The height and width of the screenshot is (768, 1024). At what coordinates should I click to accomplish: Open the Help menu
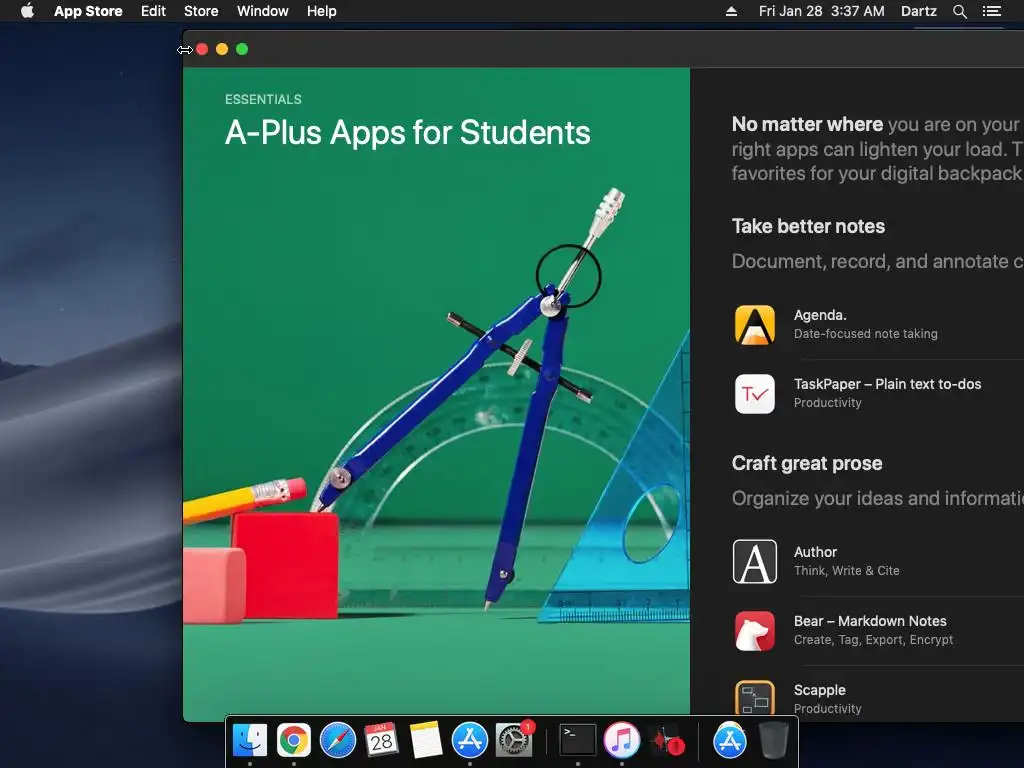point(322,11)
